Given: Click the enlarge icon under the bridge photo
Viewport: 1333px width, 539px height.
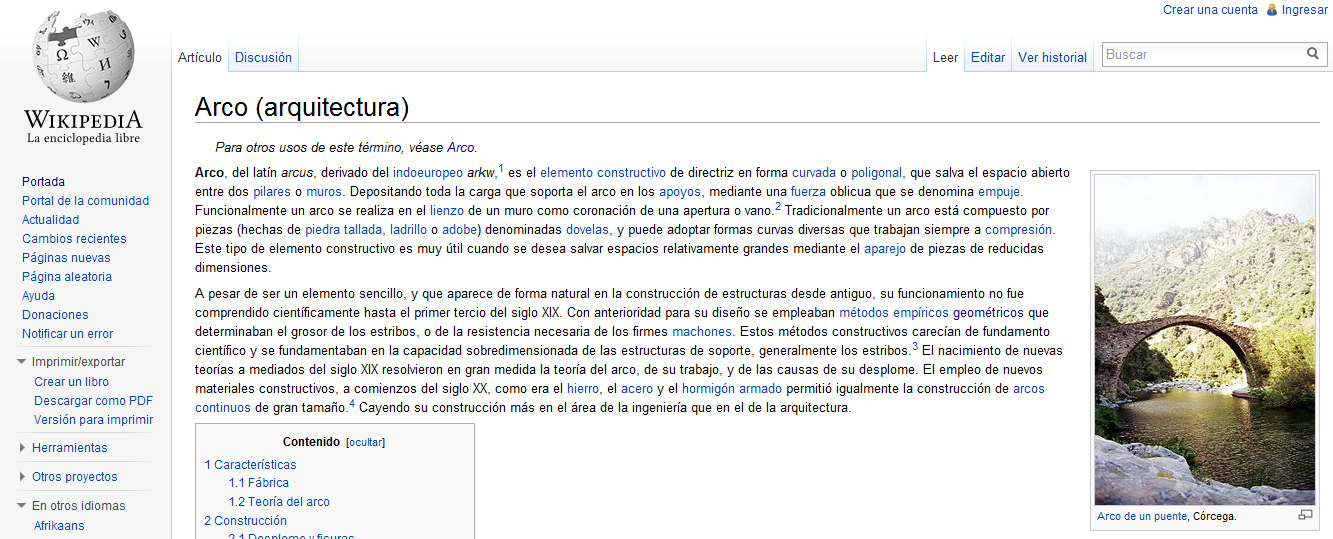Looking at the screenshot, I should [1305, 515].
